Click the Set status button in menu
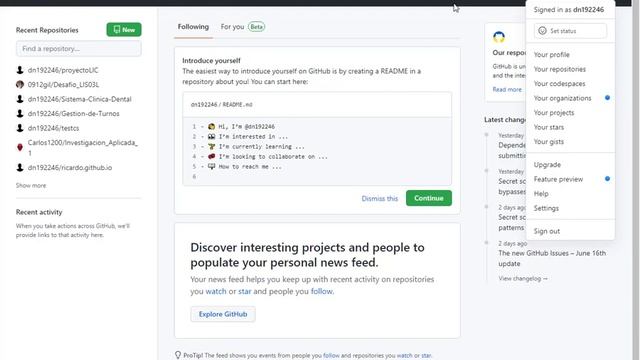Screen dimensions: 640x360 (x=570, y=31)
